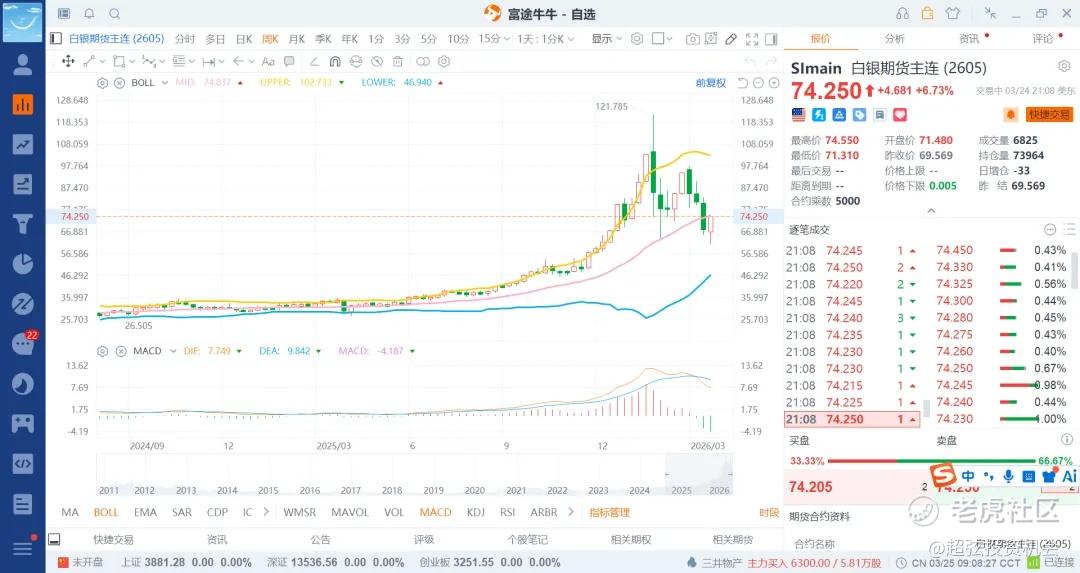This screenshot has width=1080, height=573.
Task: Click the heart favorite icon under price
Action: click(x=900, y=115)
